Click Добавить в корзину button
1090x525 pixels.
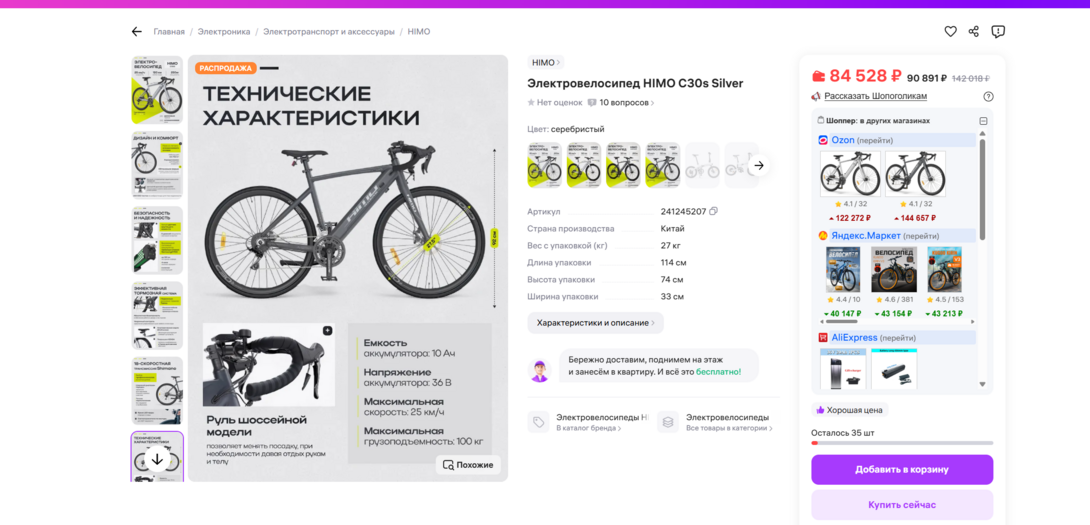click(902, 470)
